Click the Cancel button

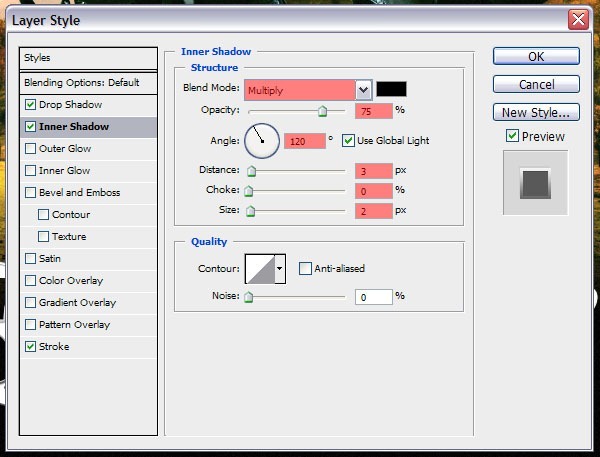click(536, 85)
